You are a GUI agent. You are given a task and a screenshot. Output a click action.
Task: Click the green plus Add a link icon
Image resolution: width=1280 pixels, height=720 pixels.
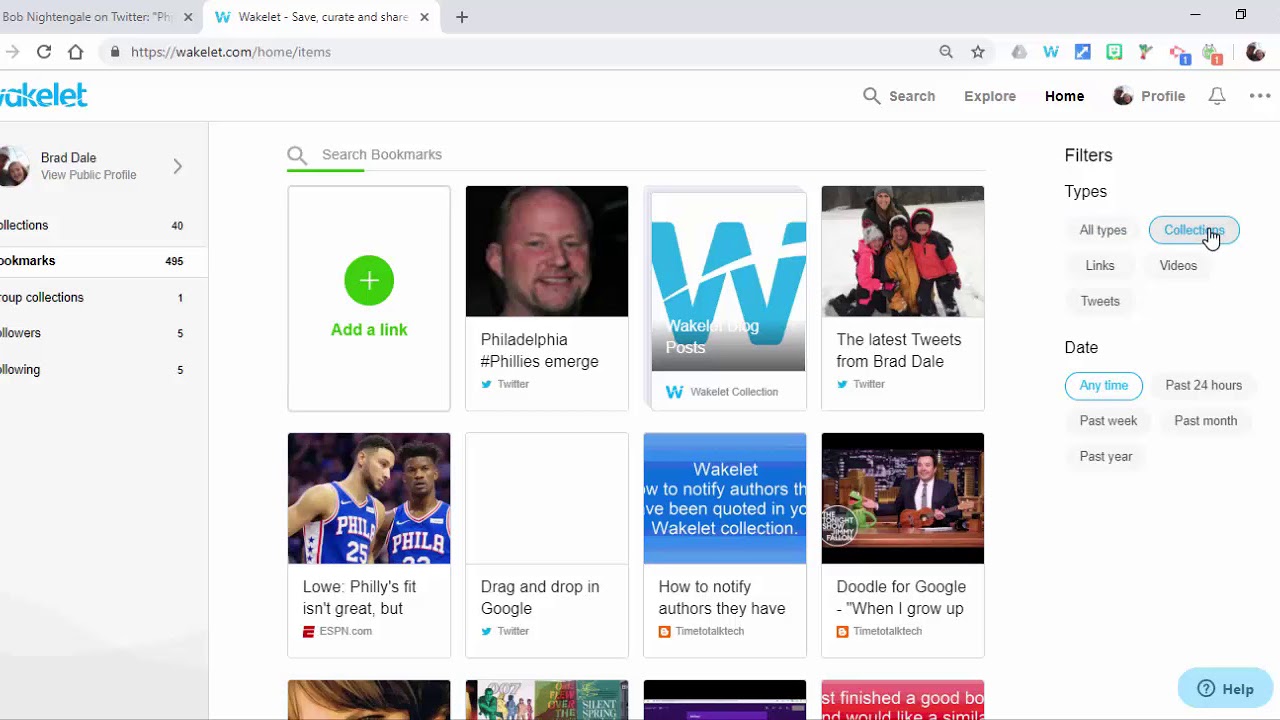pyautogui.click(x=369, y=280)
